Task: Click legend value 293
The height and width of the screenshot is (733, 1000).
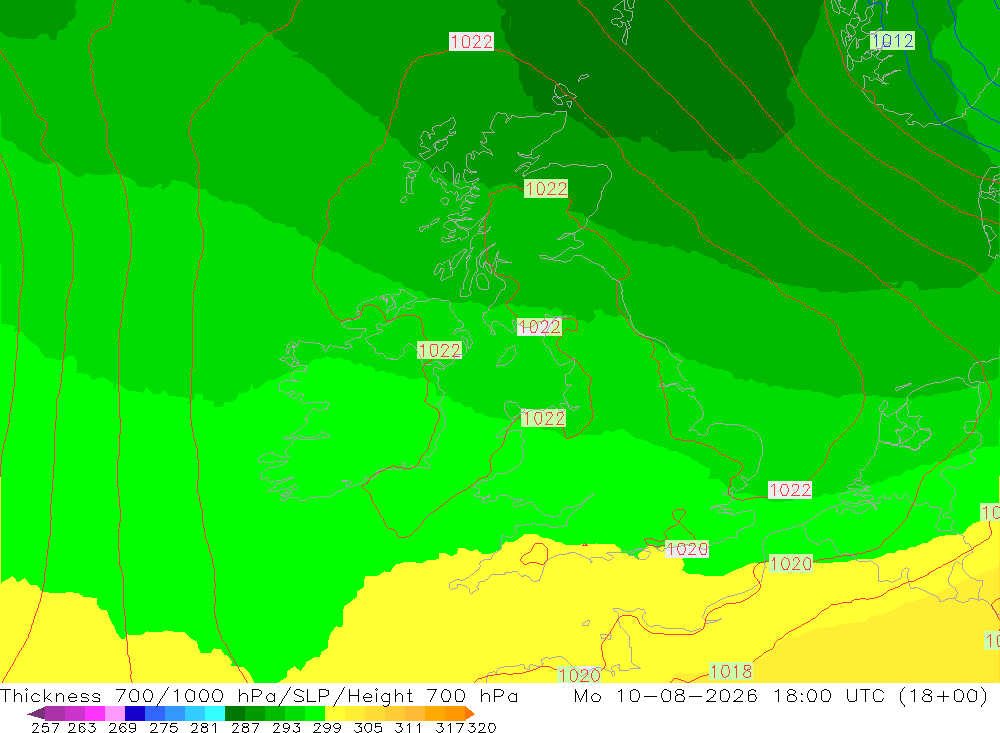Action: click(286, 728)
